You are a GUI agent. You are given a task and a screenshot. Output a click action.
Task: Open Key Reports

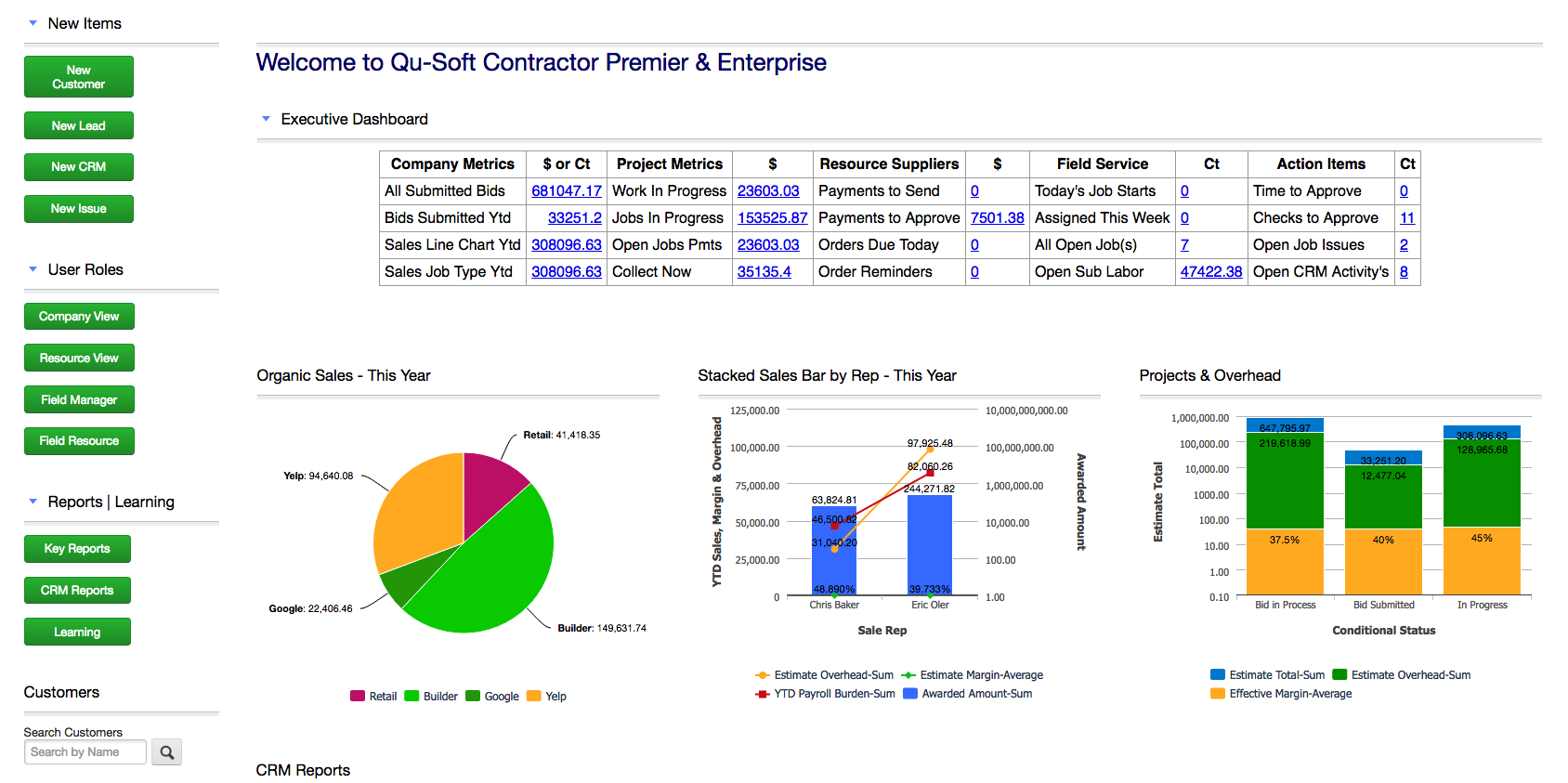77,549
